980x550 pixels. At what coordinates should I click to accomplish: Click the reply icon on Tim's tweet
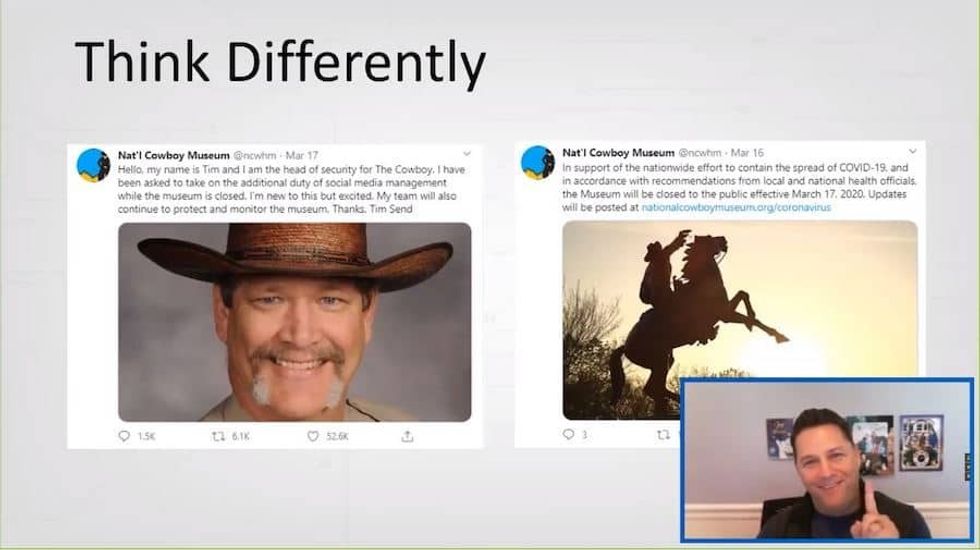click(x=125, y=436)
